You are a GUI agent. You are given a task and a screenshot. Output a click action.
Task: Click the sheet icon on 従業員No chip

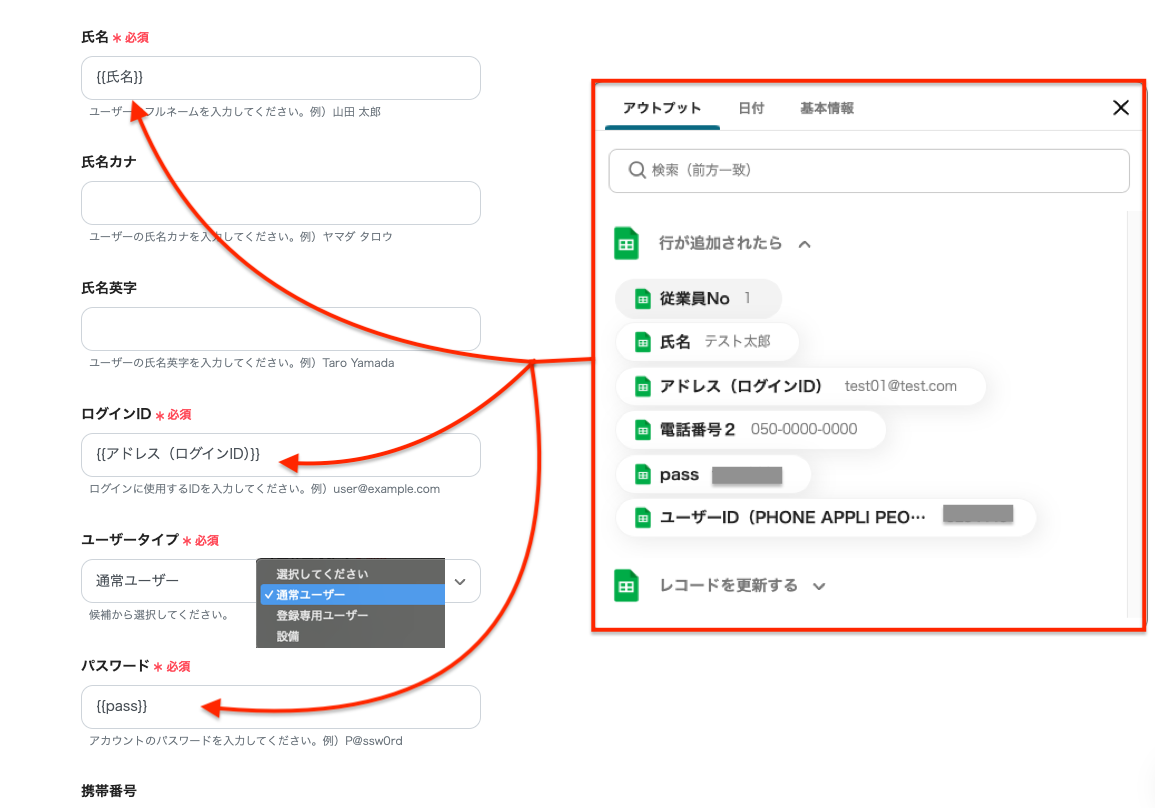[642, 299]
